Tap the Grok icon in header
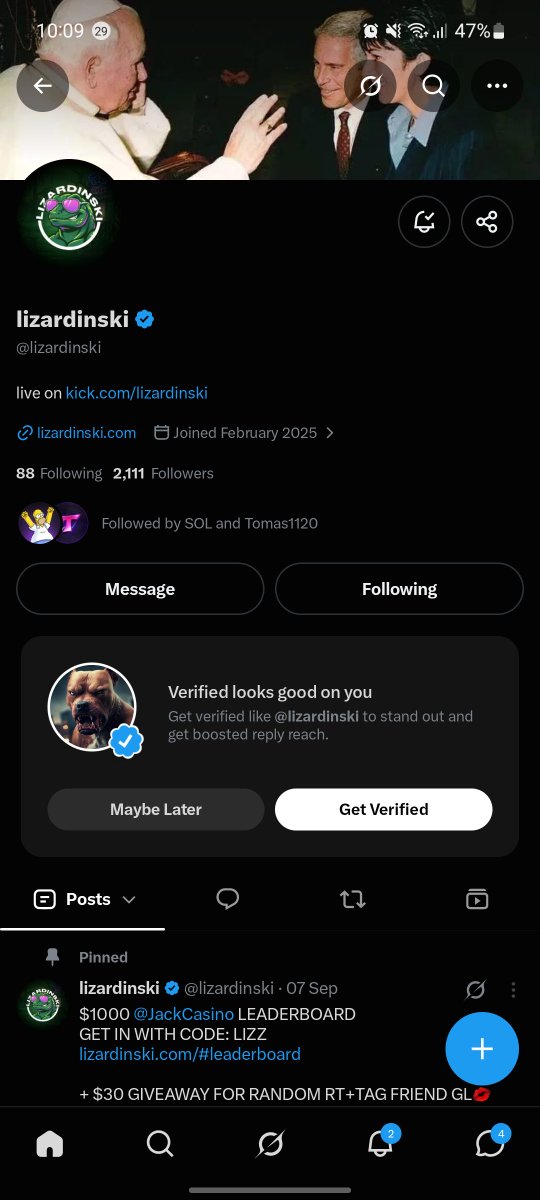 (x=370, y=86)
